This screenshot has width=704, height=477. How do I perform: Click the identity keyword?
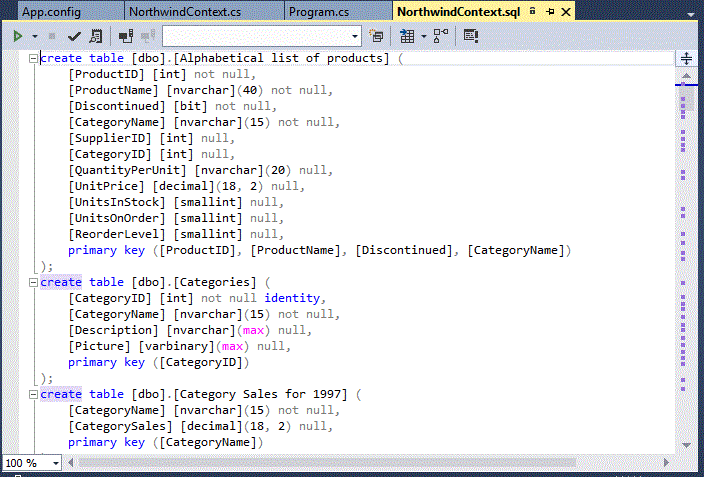pyautogui.click(x=292, y=298)
